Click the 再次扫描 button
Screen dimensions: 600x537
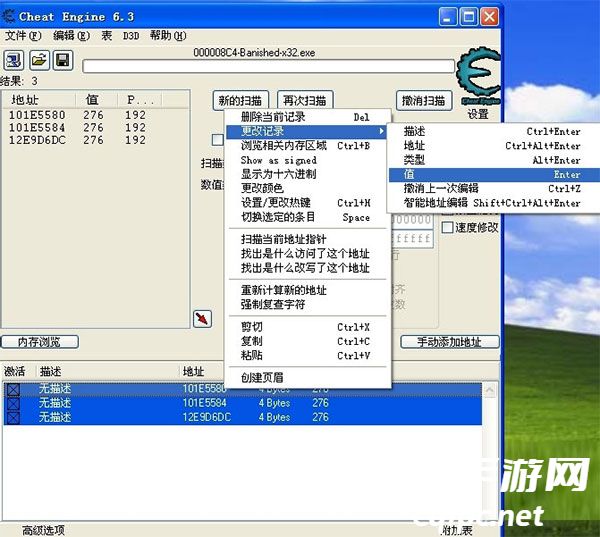pyautogui.click(x=305, y=101)
